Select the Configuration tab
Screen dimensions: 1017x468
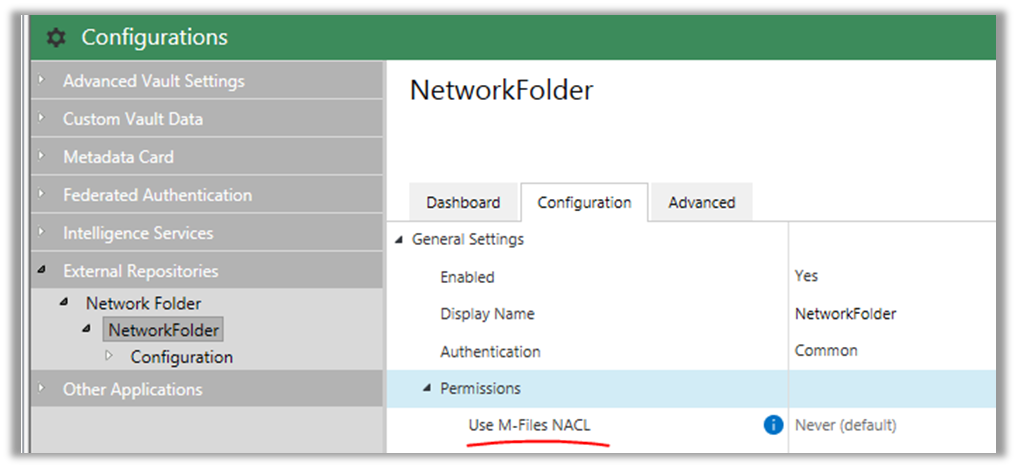pos(584,202)
